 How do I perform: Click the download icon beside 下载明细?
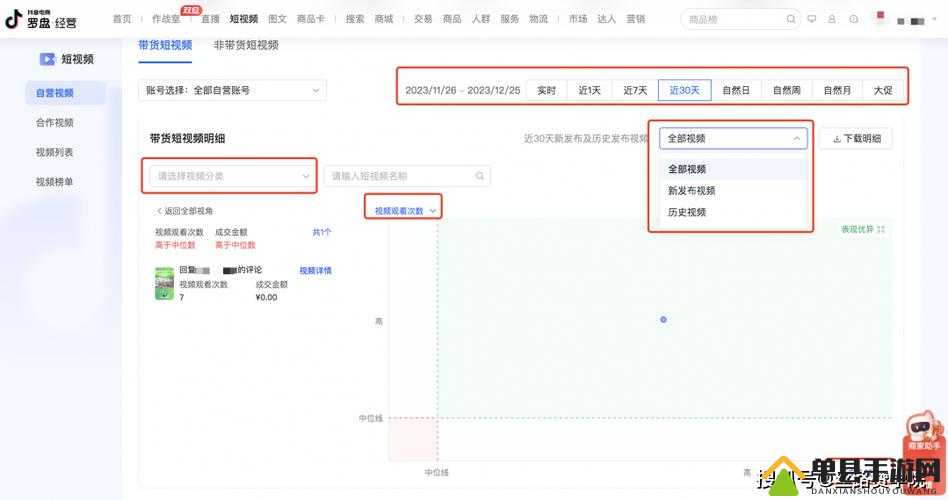coord(837,139)
